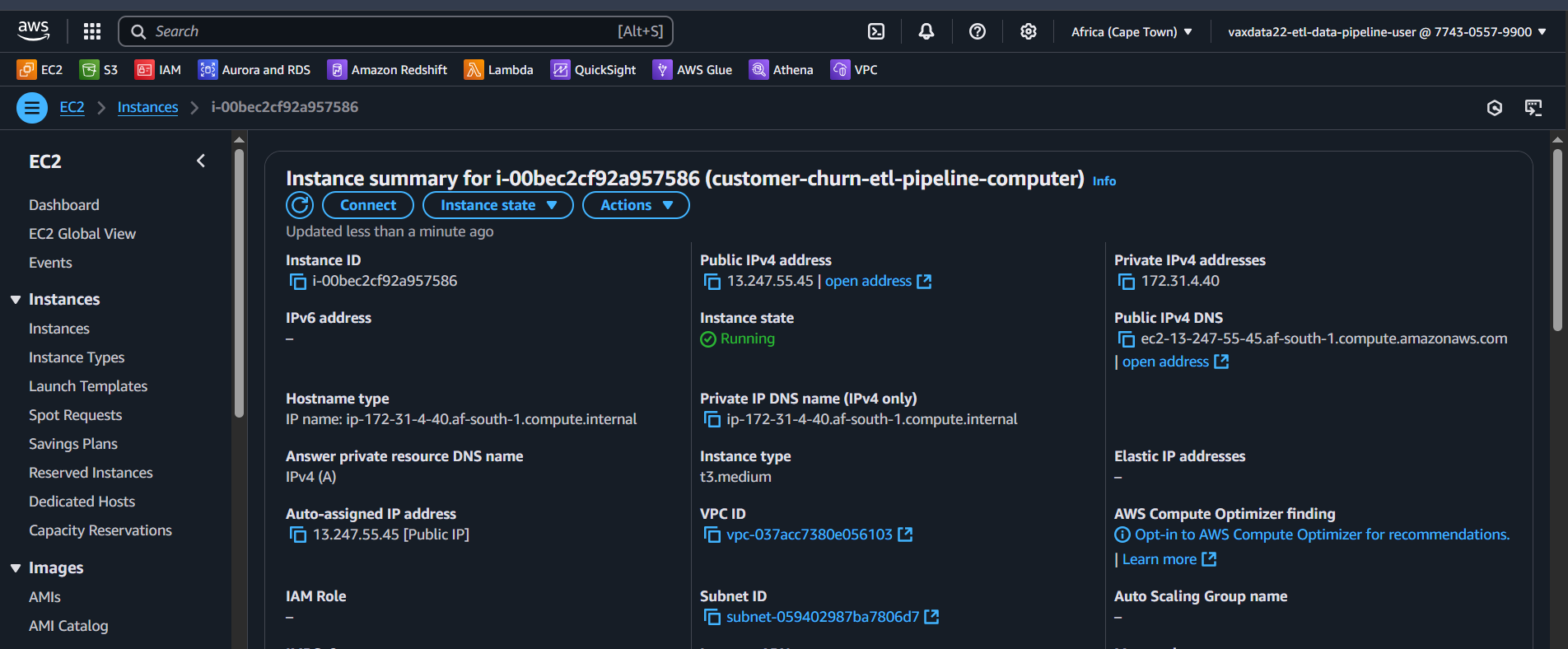Copy the Public IPv4 DNS name

[1127, 339]
